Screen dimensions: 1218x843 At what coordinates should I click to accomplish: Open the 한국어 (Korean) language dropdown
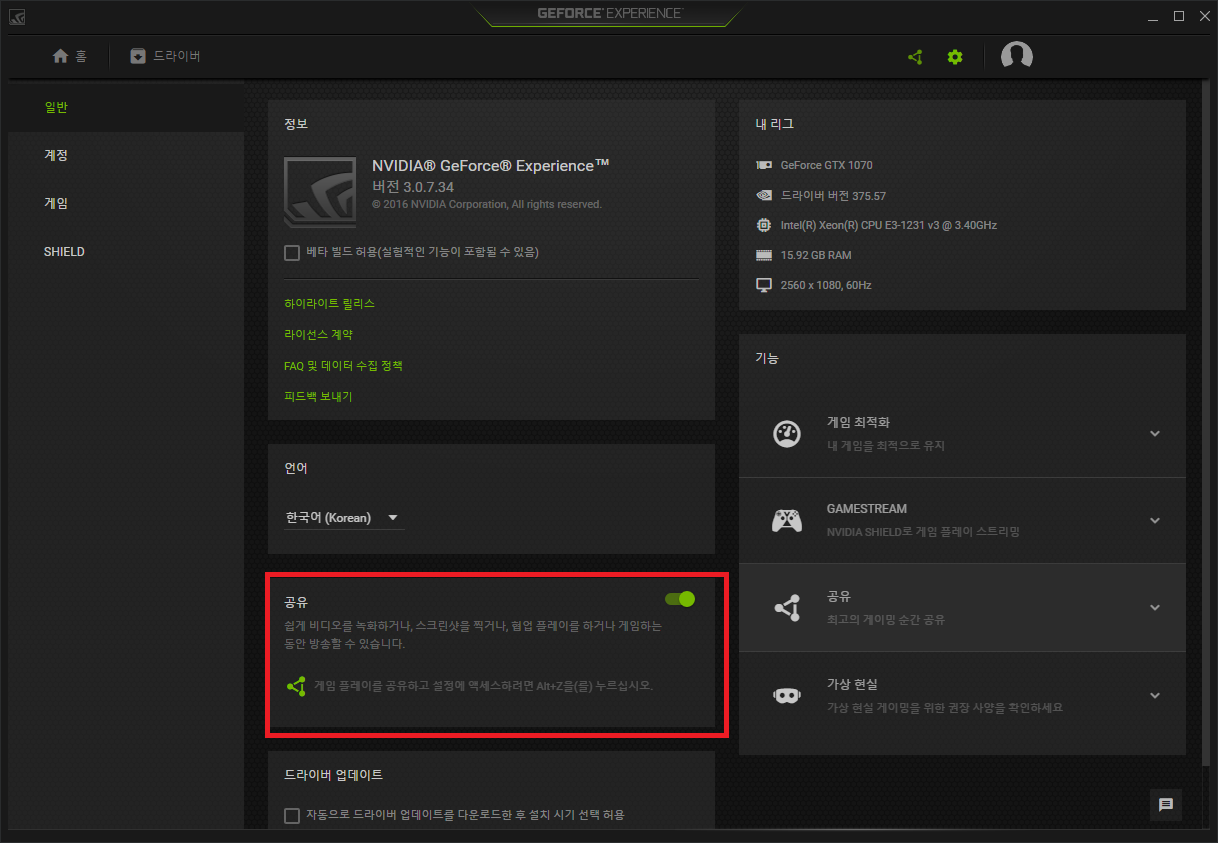tap(343, 517)
